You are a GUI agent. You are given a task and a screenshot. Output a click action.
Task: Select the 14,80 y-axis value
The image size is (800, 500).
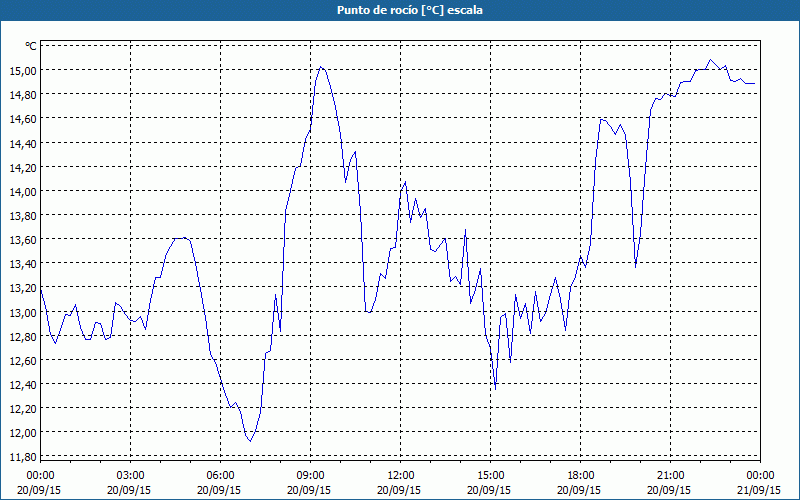(x=23, y=95)
